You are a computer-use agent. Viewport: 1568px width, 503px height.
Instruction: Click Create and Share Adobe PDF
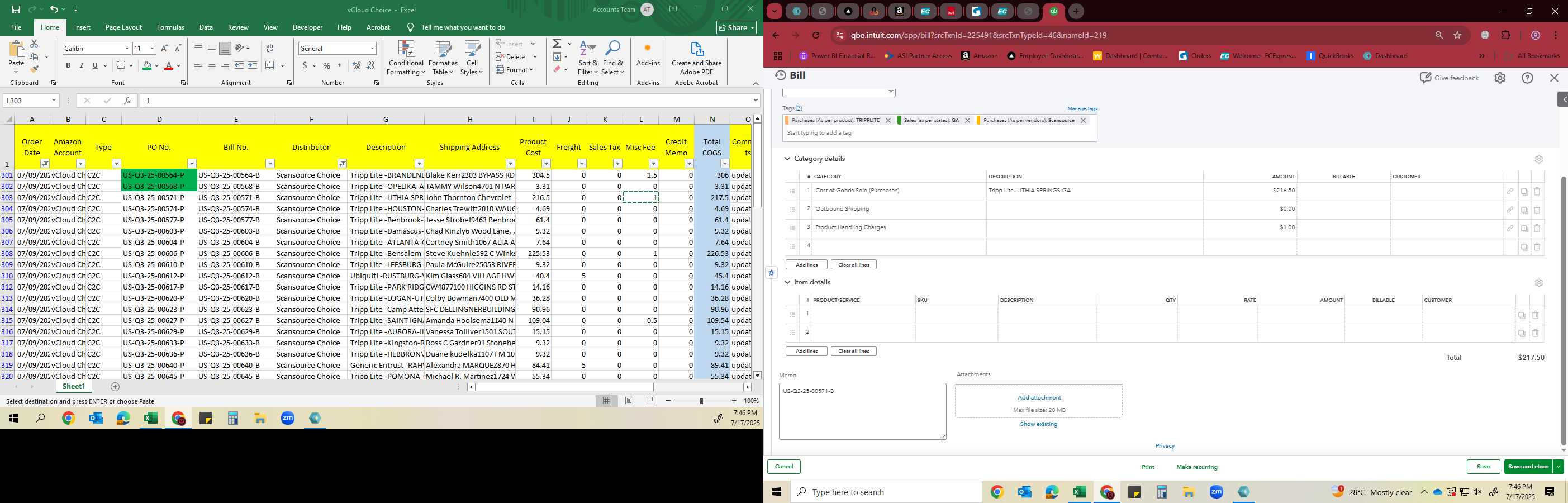tap(696, 59)
